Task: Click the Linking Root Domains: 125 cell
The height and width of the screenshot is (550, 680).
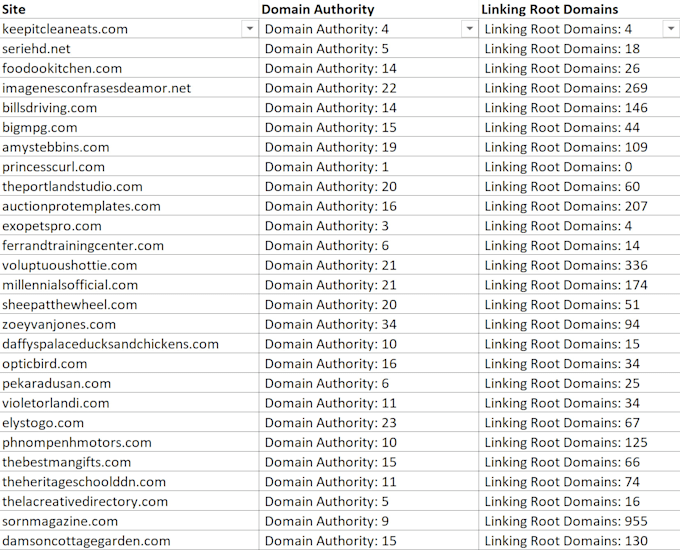Action: [x=580, y=442]
